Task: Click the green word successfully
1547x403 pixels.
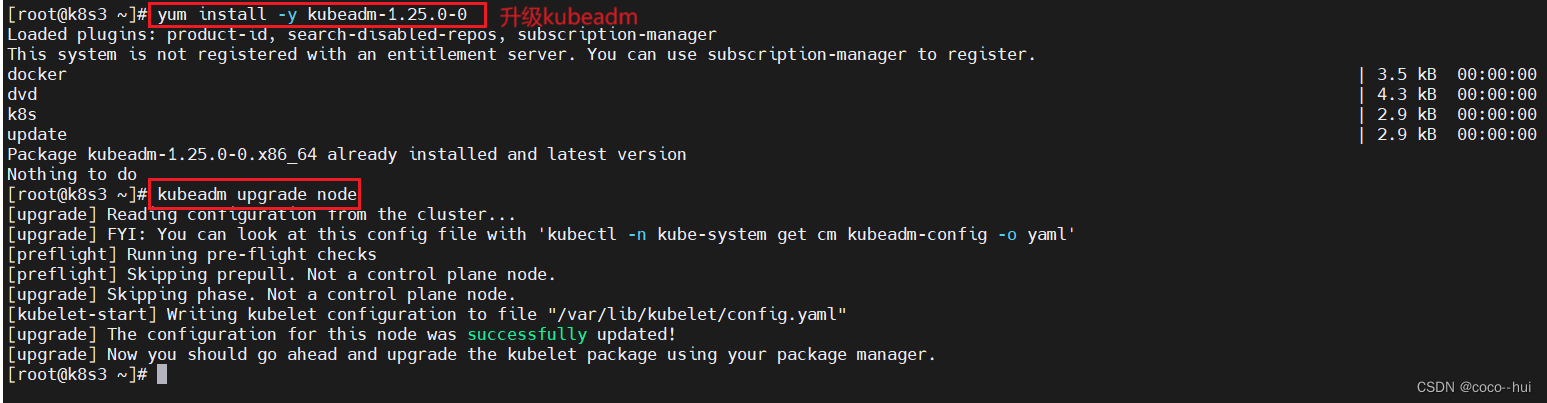Action: click(527, 334)
